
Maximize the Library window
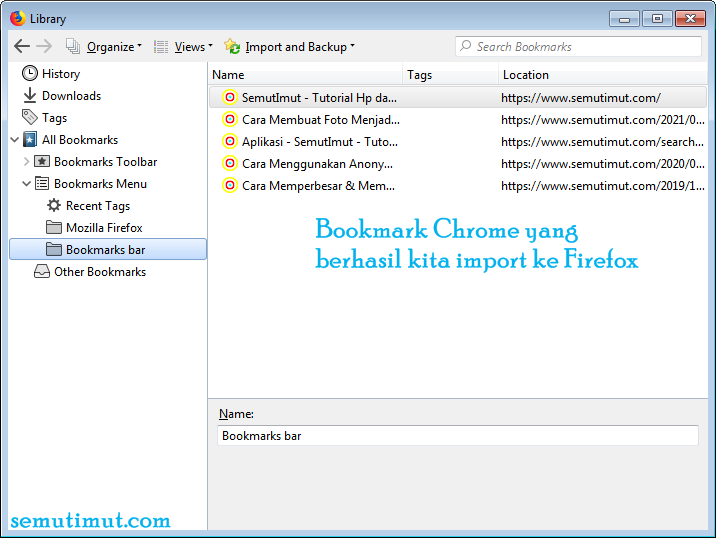(657, 19)
